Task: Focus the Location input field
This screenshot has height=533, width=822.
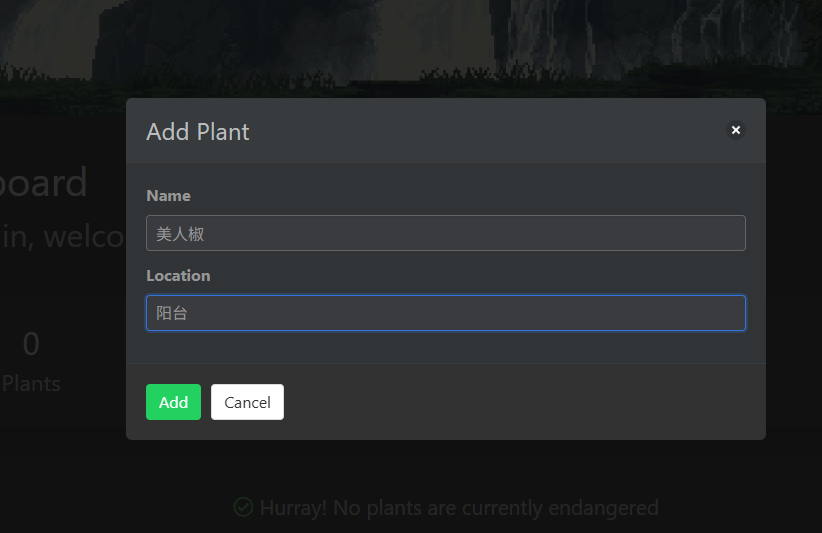Action: click(446, 313)
